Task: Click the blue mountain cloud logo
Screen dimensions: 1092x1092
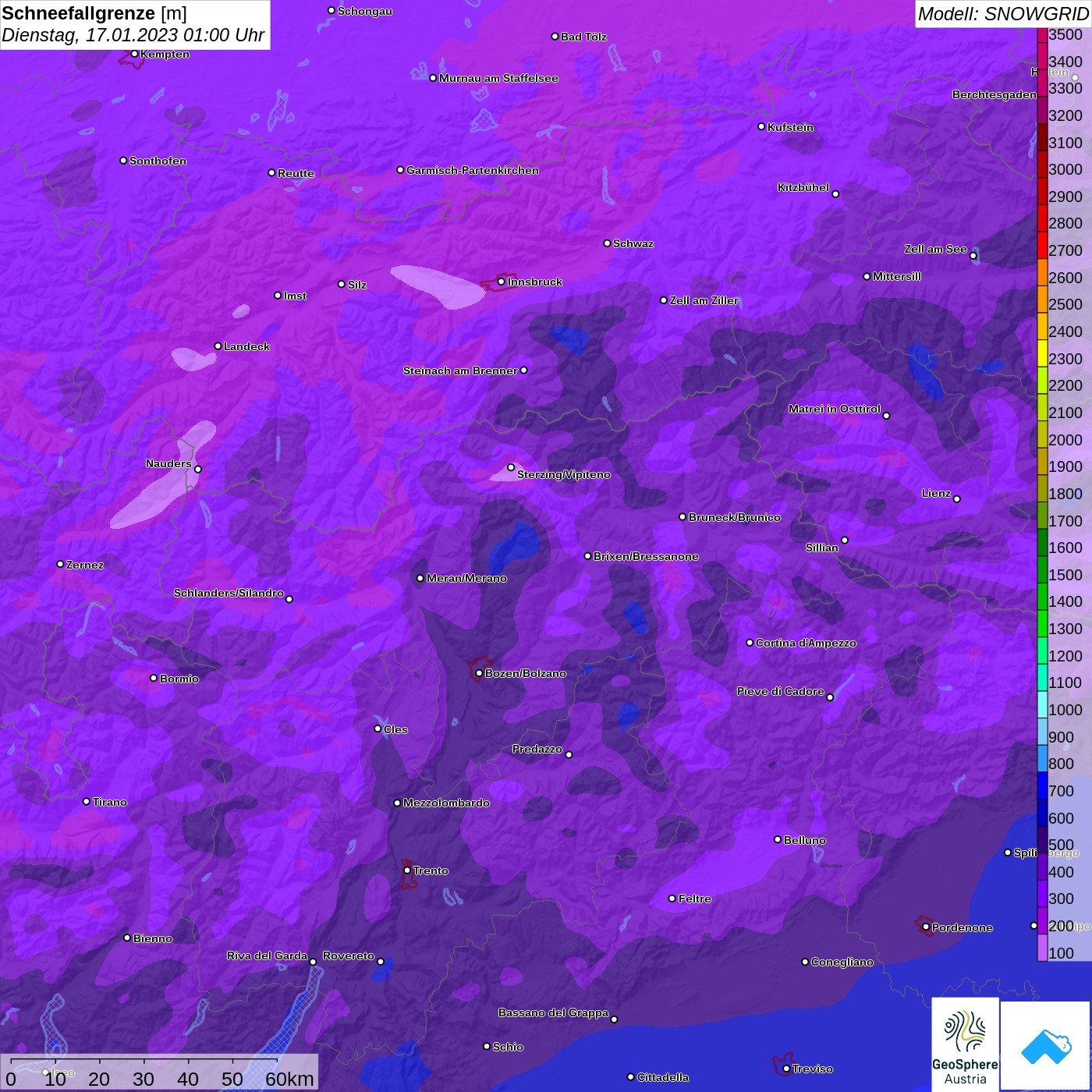Action: [x=1046, y=1045]
